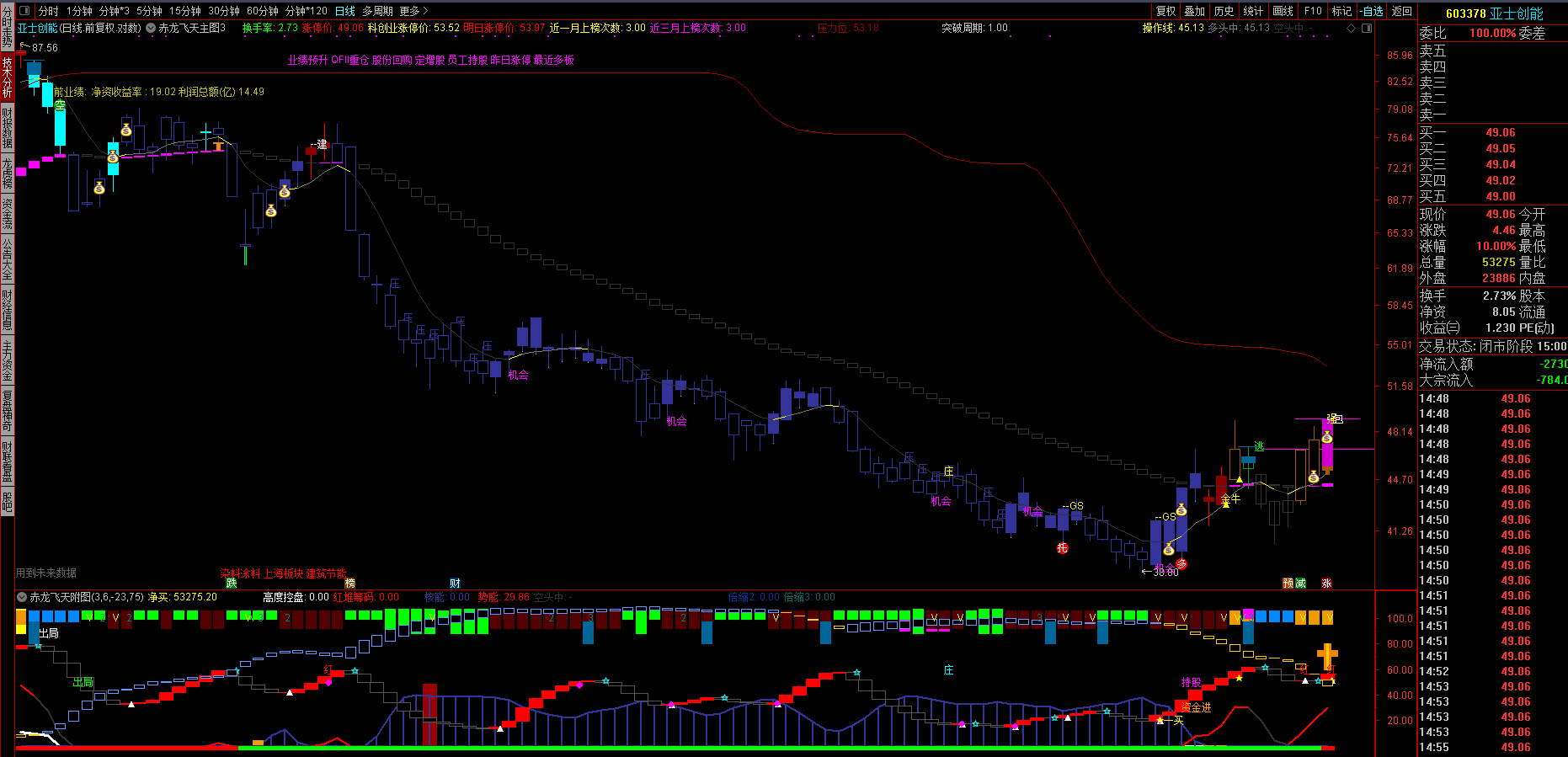Screen dimensions: 1568x757
Task: Click the 建筑节能 sector link
Action: pos(327,573)
